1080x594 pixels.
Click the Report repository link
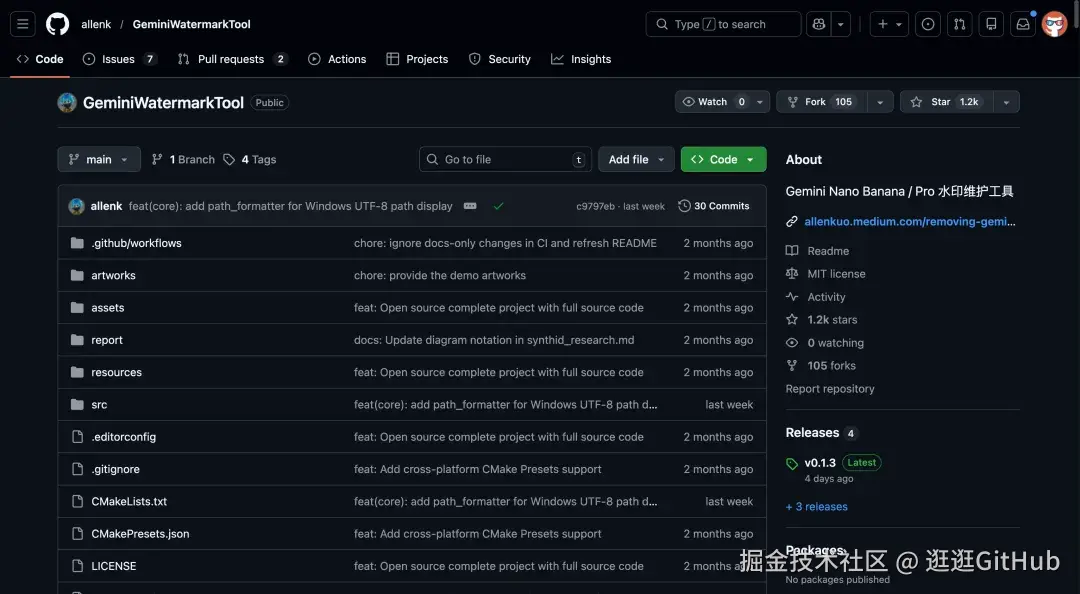coord(830,389)
